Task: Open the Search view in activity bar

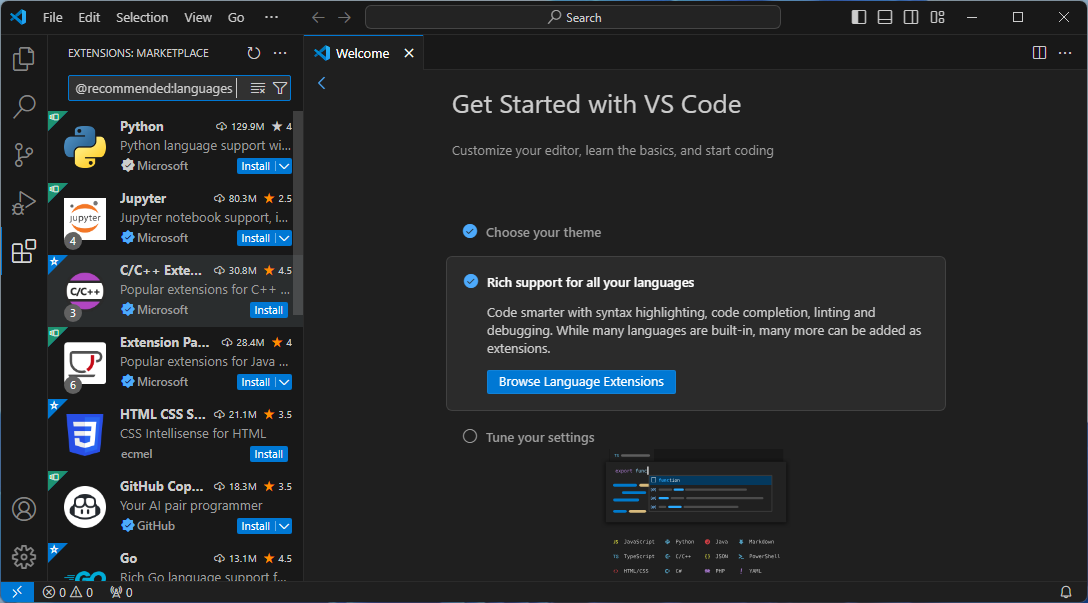Action: click(24, 107)
